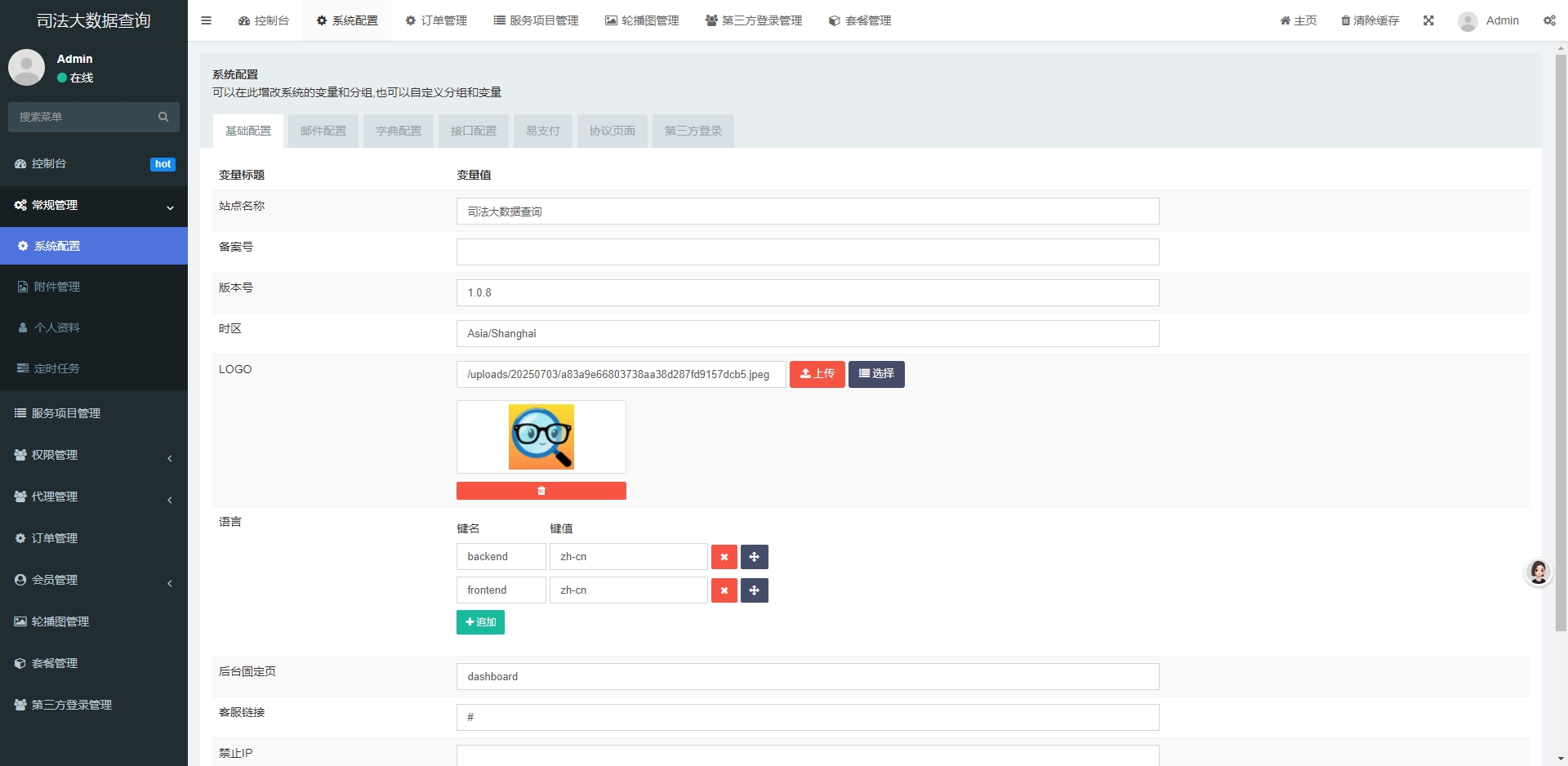The image size is (1568, 766).
Task: Expand the 会员管理 sidebar group
Action: (94, 580)
